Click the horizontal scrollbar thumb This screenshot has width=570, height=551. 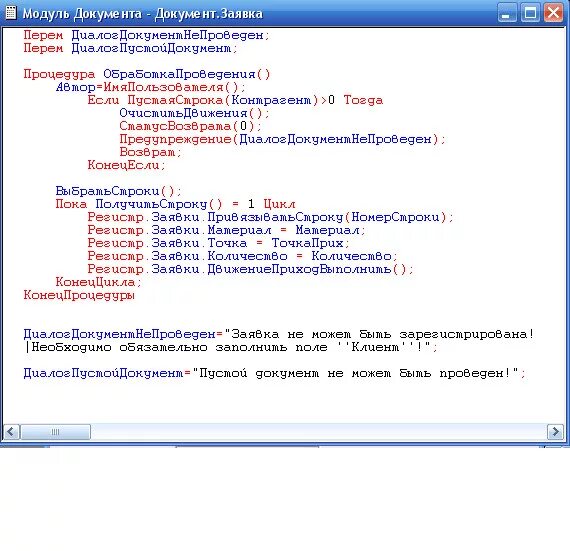(x=55, y=431)
